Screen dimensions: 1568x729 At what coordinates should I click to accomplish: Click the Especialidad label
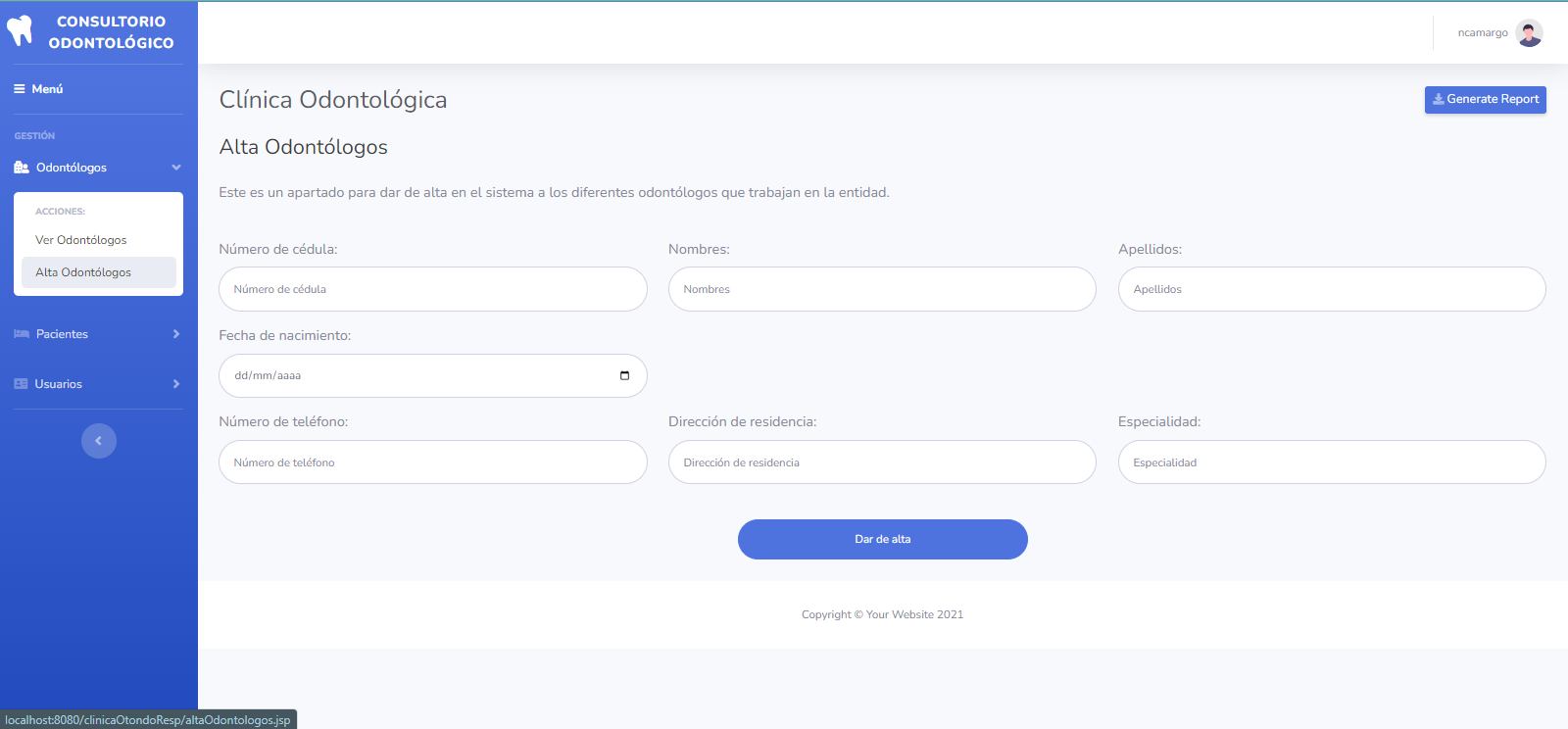[x=1159, y=422]
